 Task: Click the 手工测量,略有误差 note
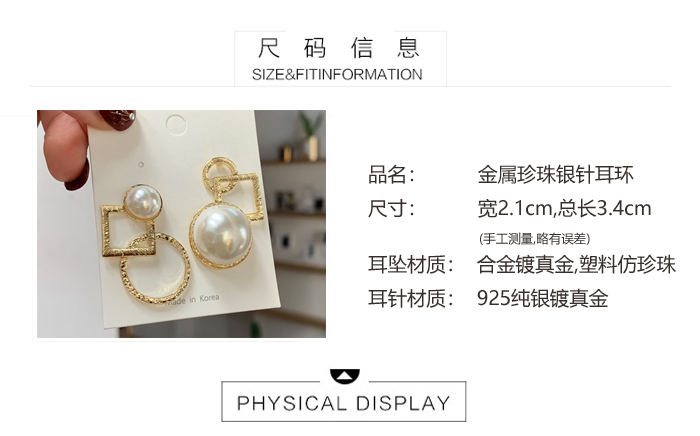(x=534, y=239)
